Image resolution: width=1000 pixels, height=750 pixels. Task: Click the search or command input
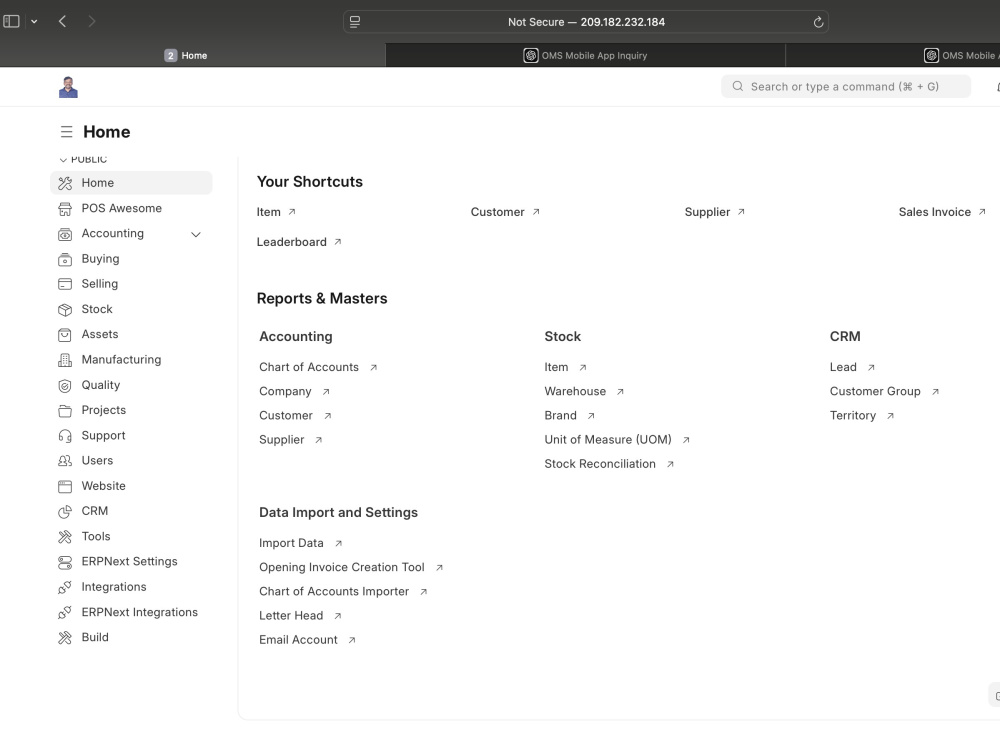tap(846, 87)
